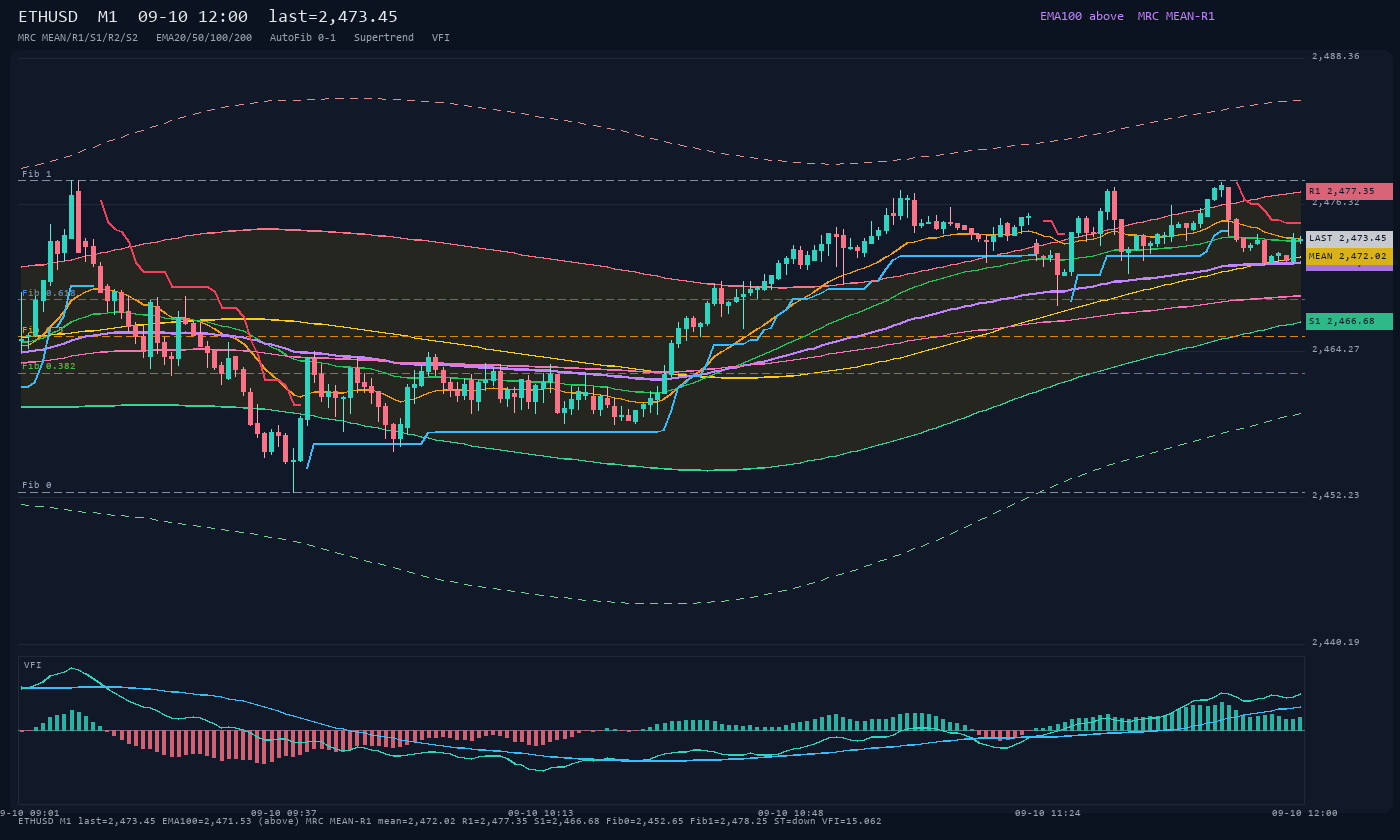Click the ETHUSD symbol in the title
Viewport: 1400px width, 840px height.
(x=48, y=16)
